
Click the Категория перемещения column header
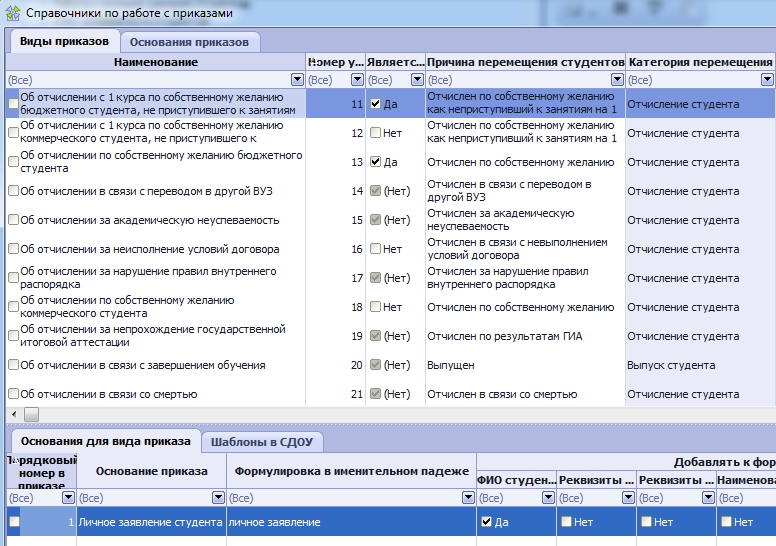pos(700,62)
